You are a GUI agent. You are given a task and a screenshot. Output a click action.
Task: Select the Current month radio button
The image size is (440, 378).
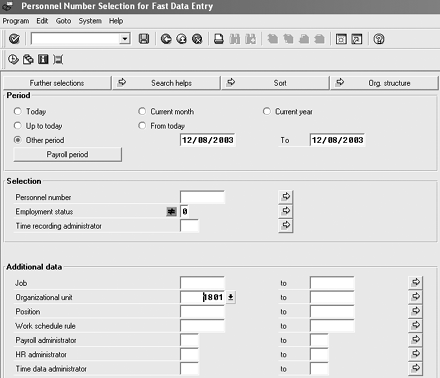point(142,111)
